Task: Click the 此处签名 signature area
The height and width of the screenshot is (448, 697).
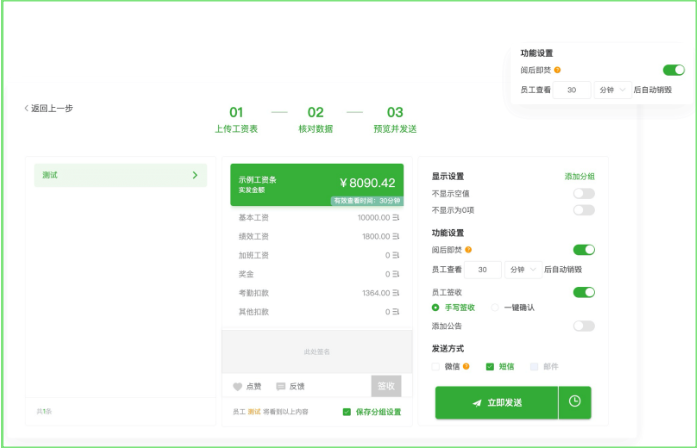Action: (317, 352)
